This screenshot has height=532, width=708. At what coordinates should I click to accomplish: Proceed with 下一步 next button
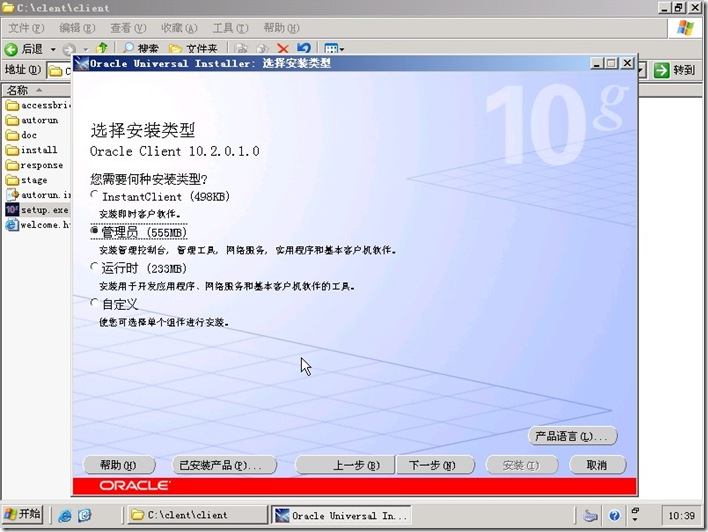[435, 465]
